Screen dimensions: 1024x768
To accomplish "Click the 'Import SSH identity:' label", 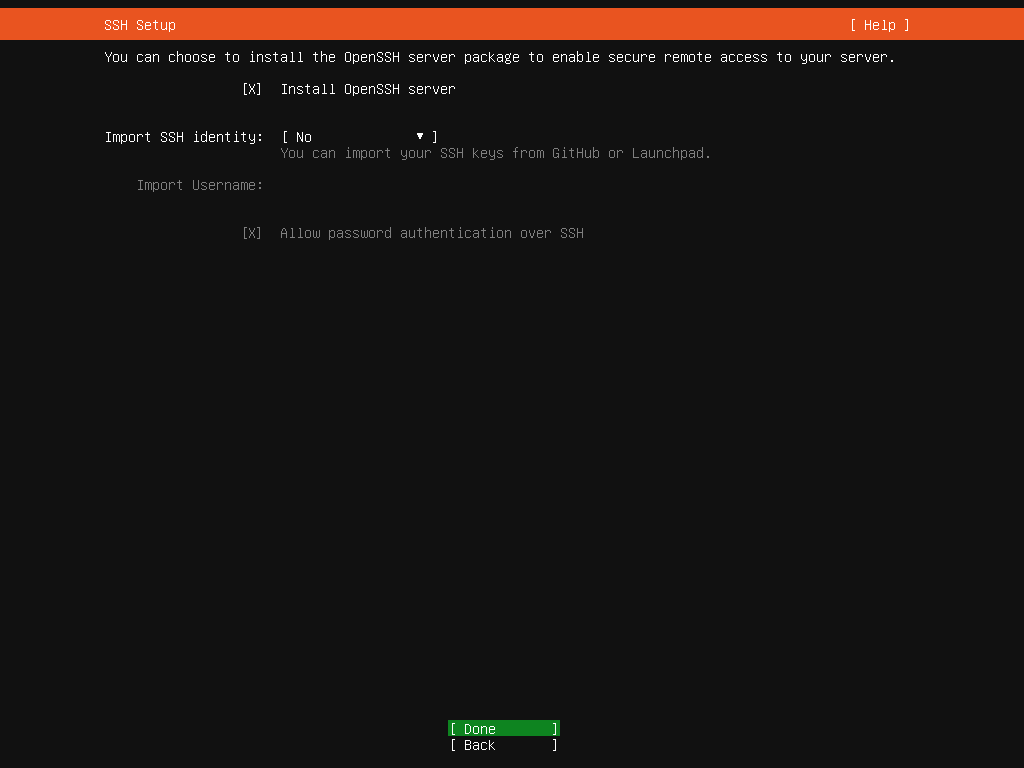I will click(184, 137).
